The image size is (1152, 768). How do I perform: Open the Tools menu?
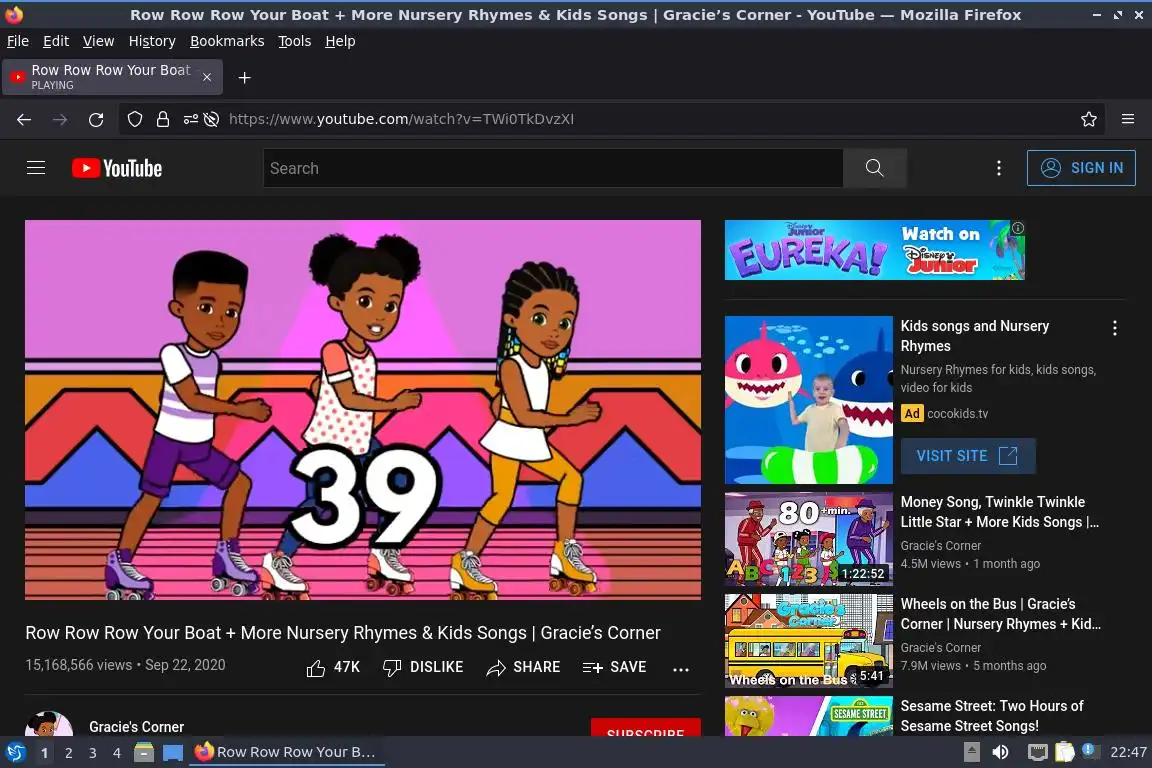click(295, 41)
